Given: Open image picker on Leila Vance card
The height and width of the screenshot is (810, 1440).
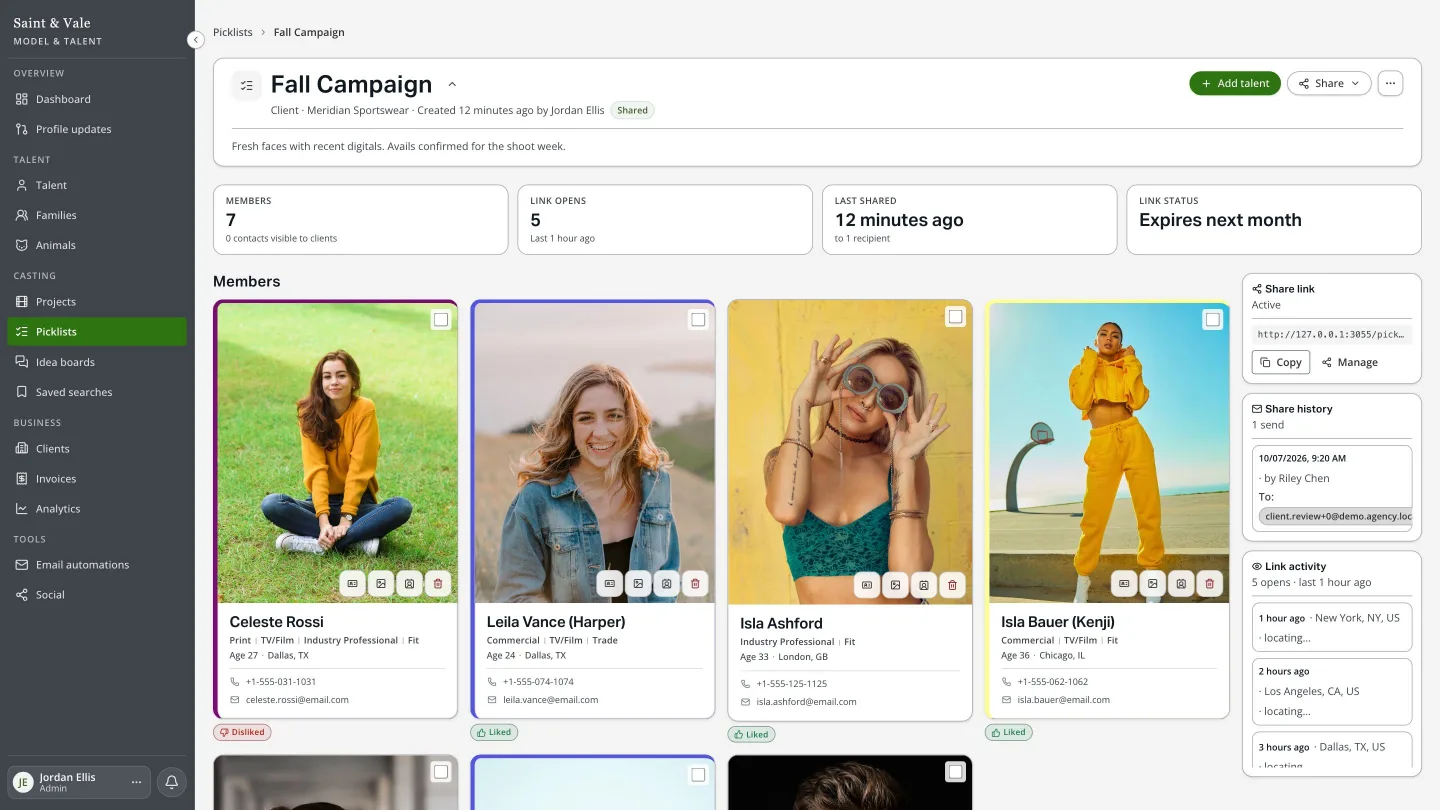Looking at the screenshot, I should [x=638, y=583].
